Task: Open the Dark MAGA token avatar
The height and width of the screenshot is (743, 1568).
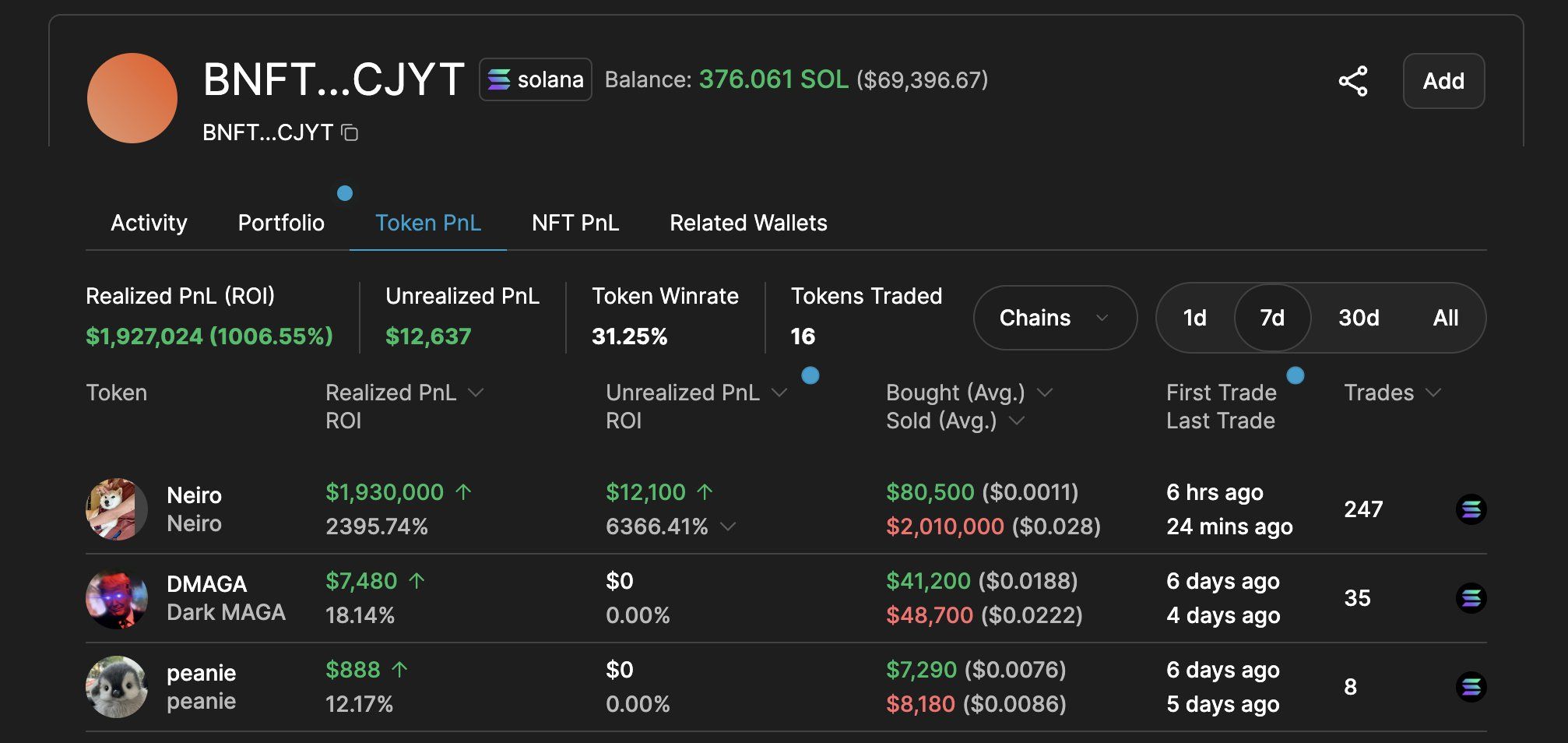Action: click(116, 598)
